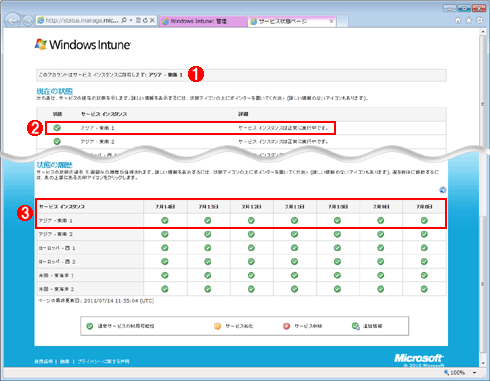Screen dimensions: 490x381
Task: Go back with the browser Back arrow
Action: [x=13, y=21]
